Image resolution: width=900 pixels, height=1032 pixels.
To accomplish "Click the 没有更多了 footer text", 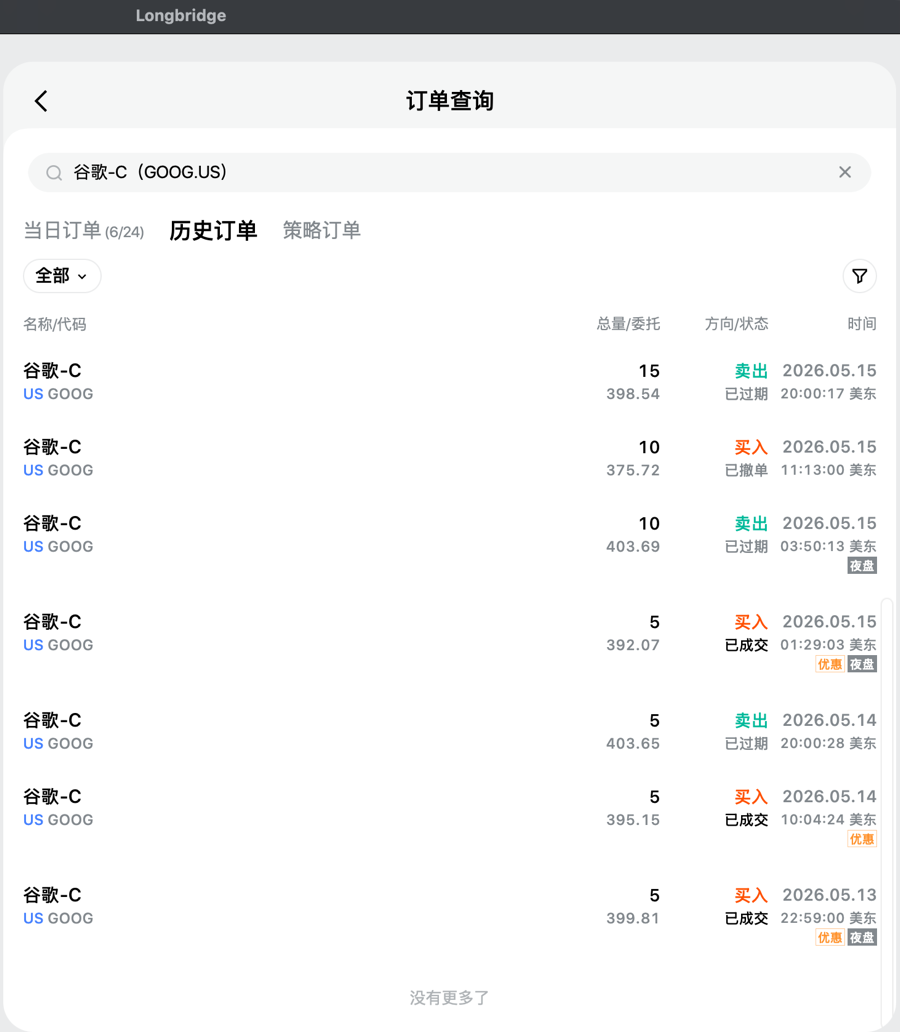I will click(x=449, y=998).
